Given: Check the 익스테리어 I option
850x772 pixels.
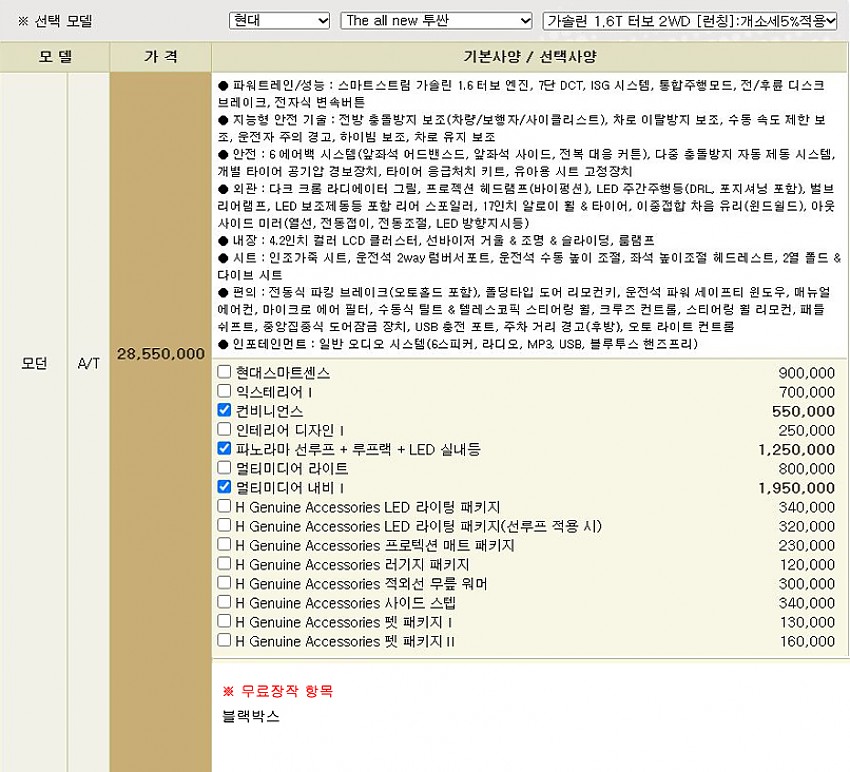Looking at the screenshot, I should click(x=224, y=392).
